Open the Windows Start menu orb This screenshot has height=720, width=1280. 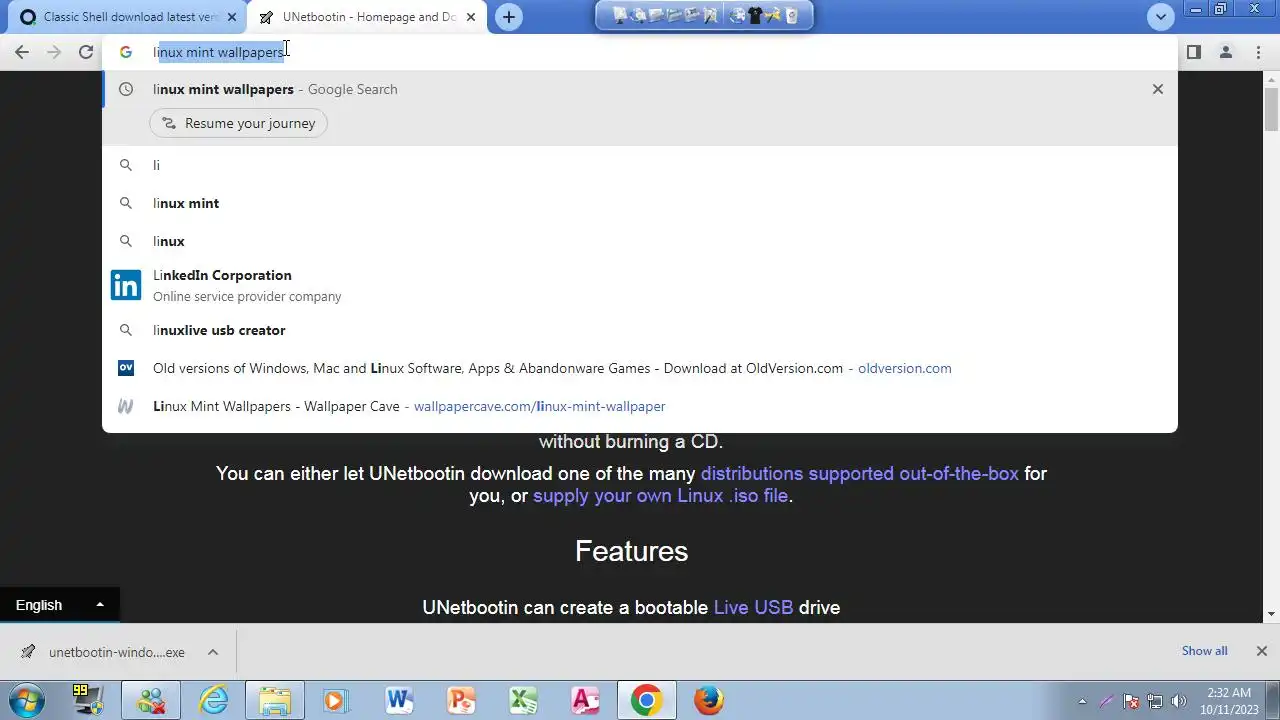(27, 700)
